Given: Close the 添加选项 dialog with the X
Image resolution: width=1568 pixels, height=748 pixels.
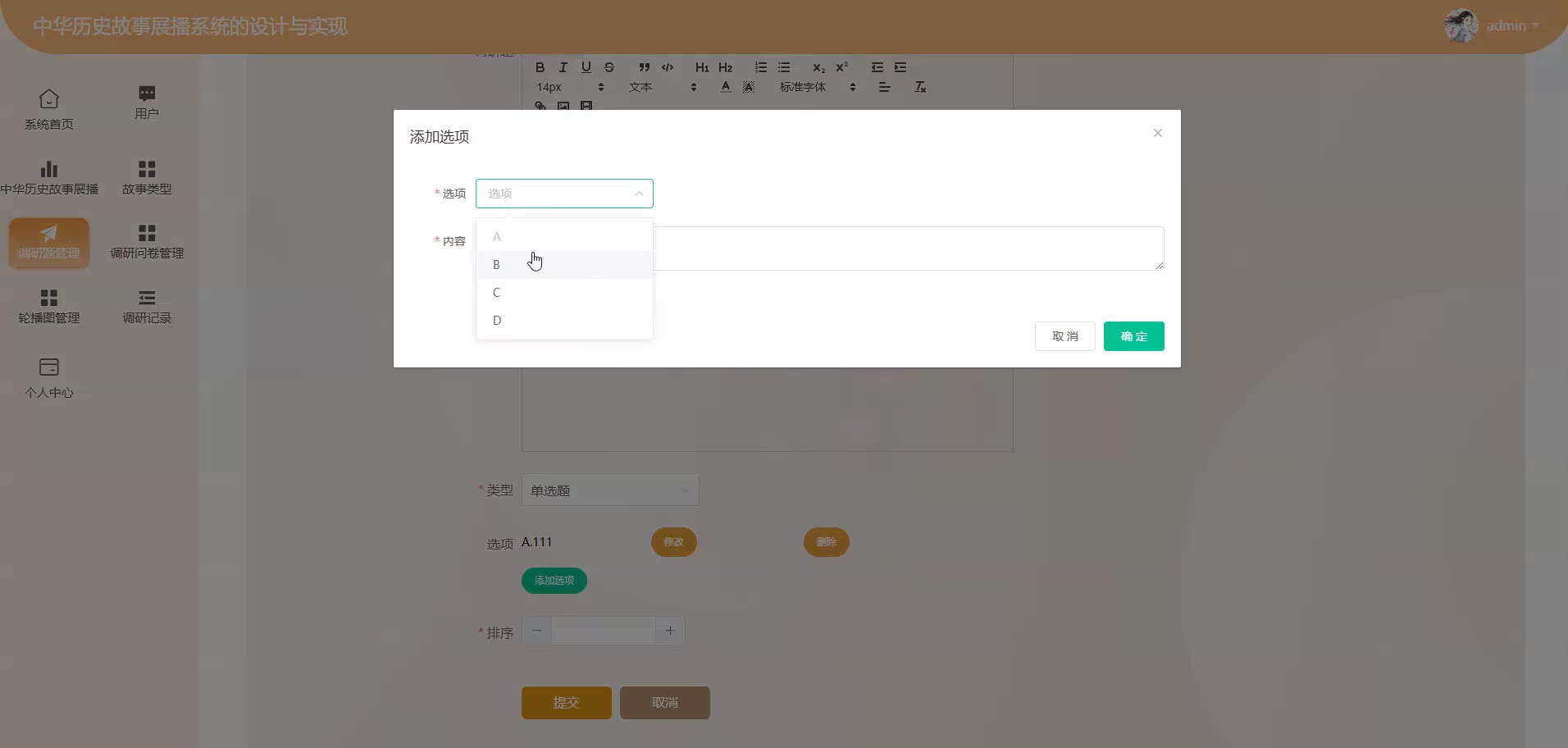Looking at the screenshot, I should [1158, 133].
